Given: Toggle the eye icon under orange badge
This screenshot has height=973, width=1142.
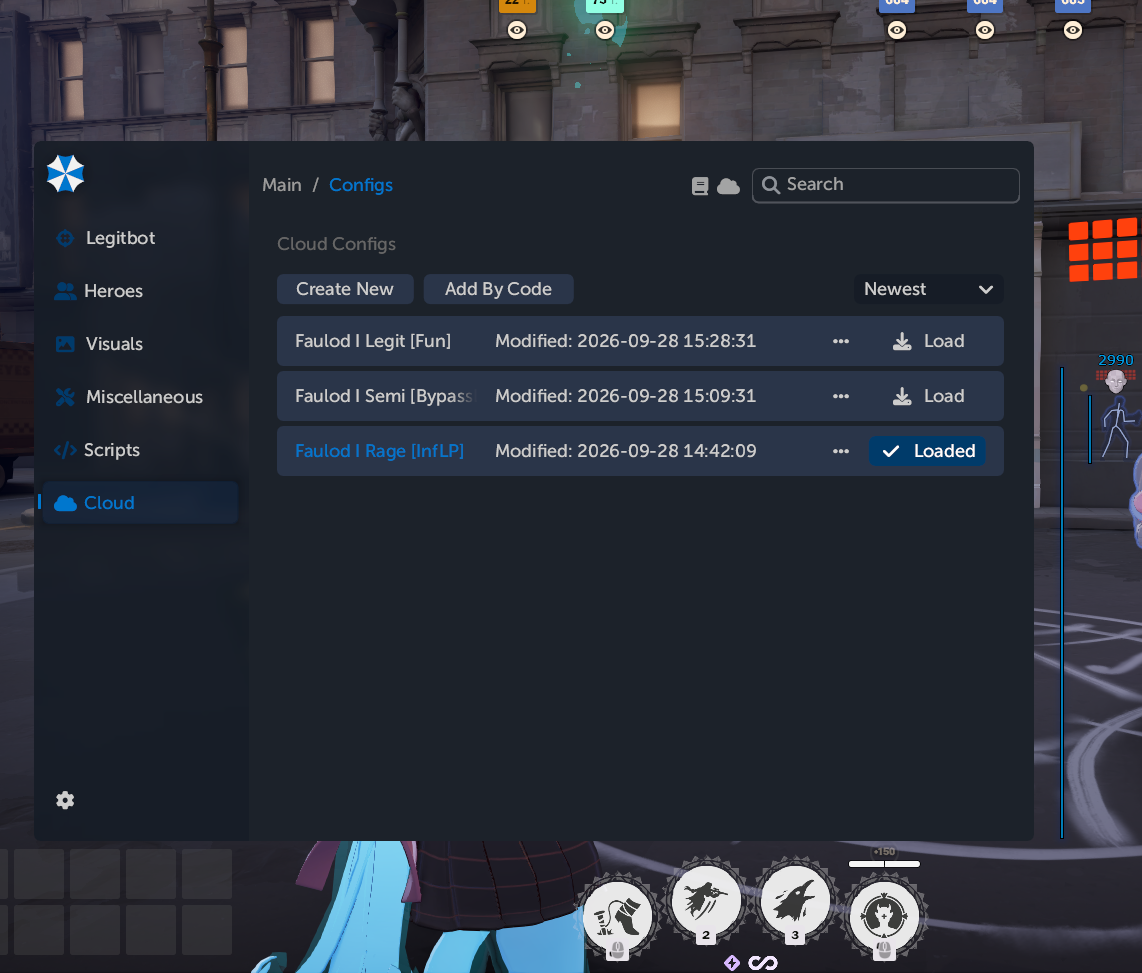Looking at the screenshot, I should (x=517, y=30).
